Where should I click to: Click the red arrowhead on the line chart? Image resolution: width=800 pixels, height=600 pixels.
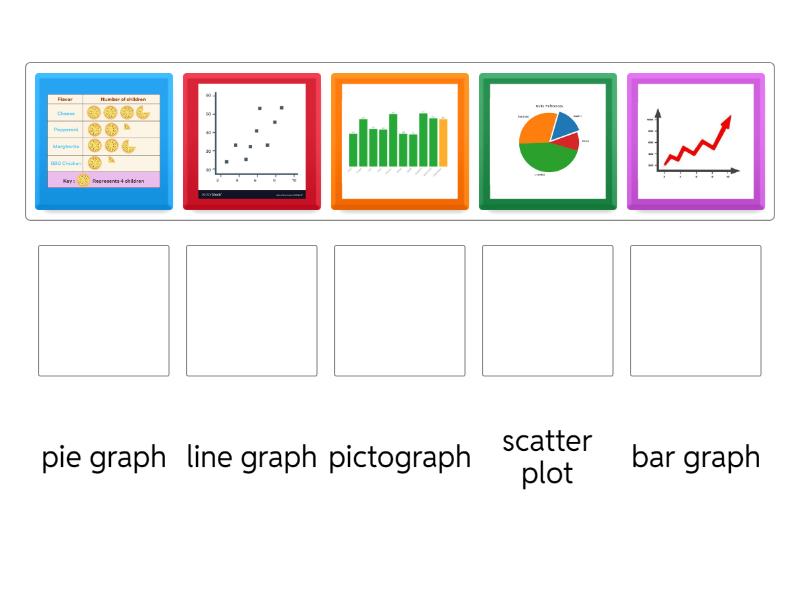[x=726, y=121]
